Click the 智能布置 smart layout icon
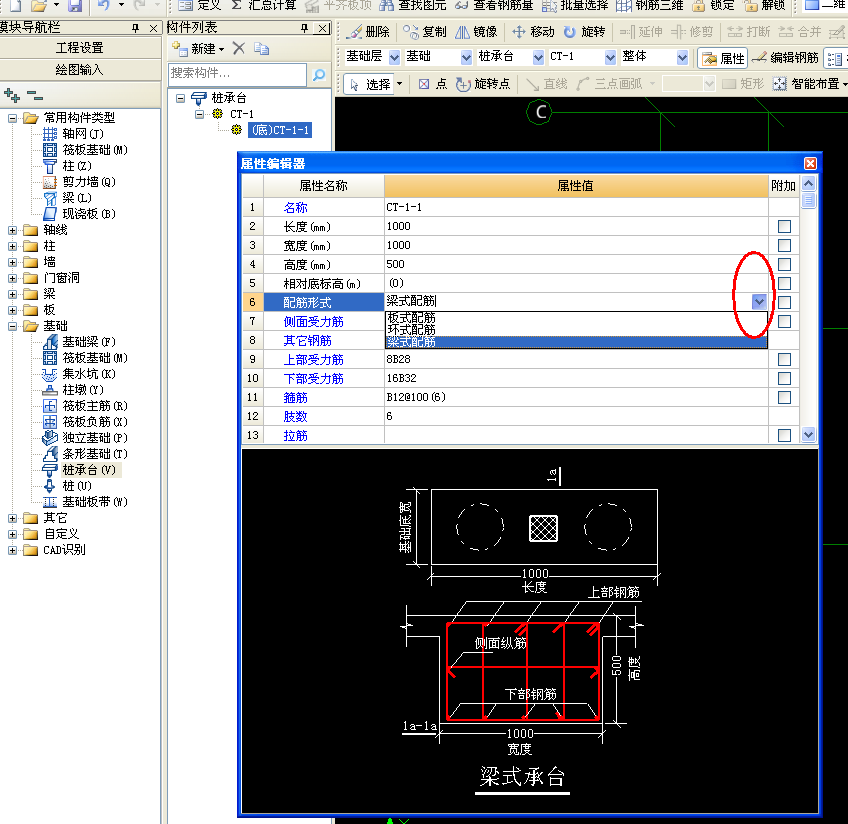 [x=779, y=84]
